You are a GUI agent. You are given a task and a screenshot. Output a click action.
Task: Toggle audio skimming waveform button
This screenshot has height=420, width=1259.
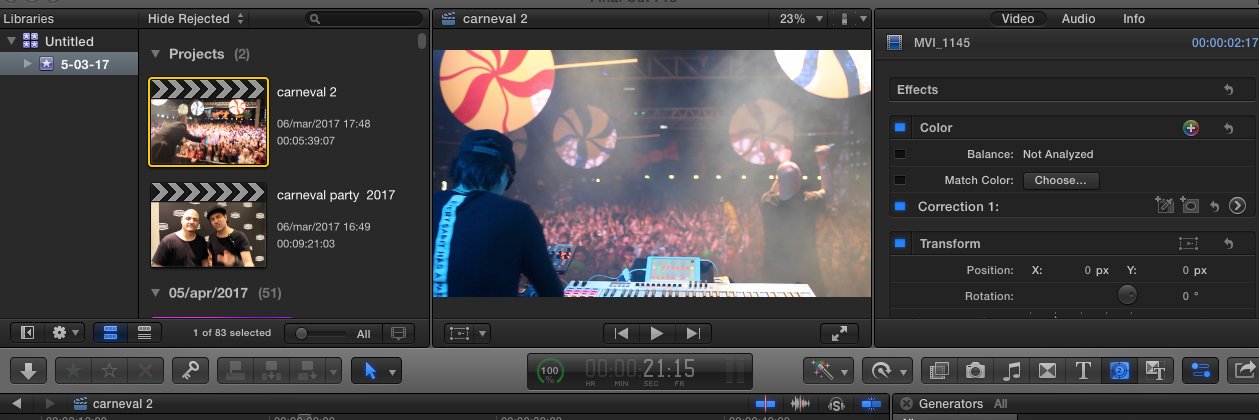click(801, 404)
